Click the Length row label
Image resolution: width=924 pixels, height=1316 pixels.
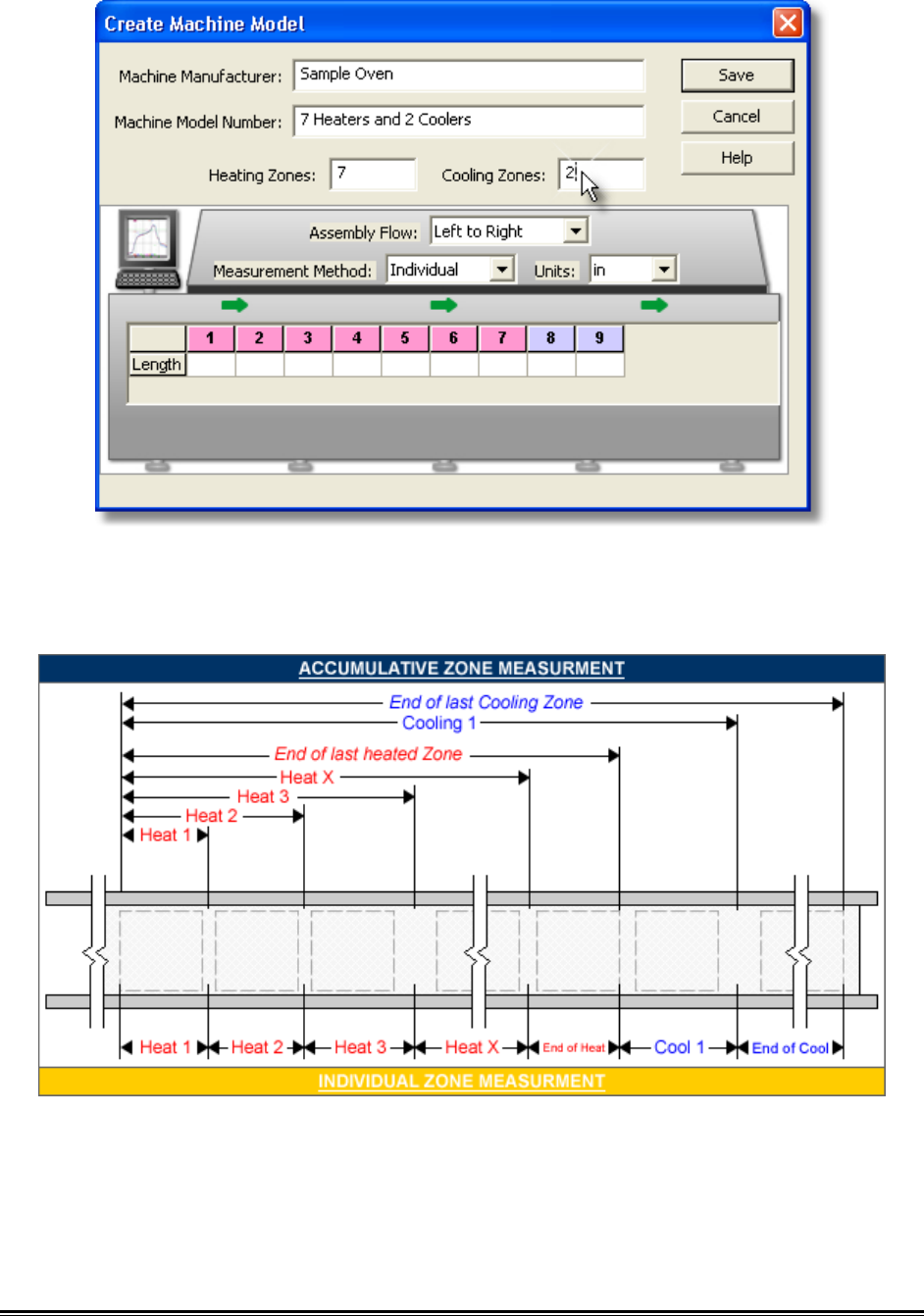(x=157, y=365)
